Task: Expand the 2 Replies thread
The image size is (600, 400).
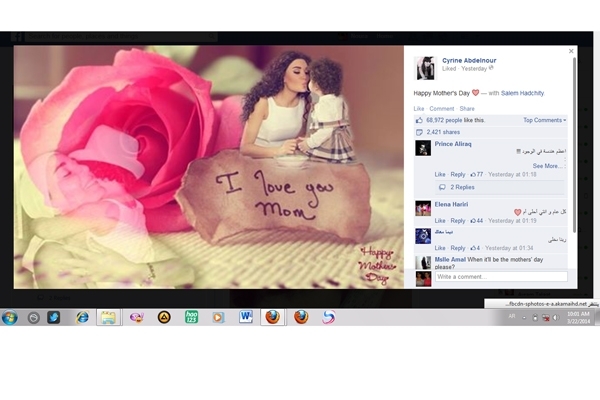Action: (462, 187)
